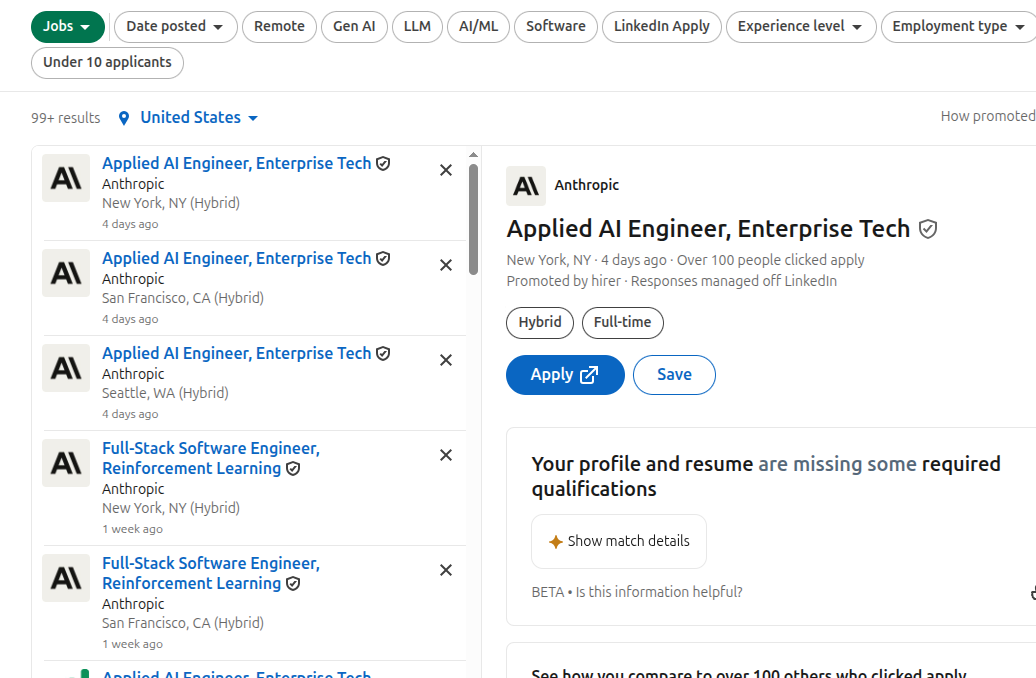This screenshot has width=1036, height=678.
Task: Dismiss the Seattle Applied AI Engineer job
Action: (x=446, y=361)
